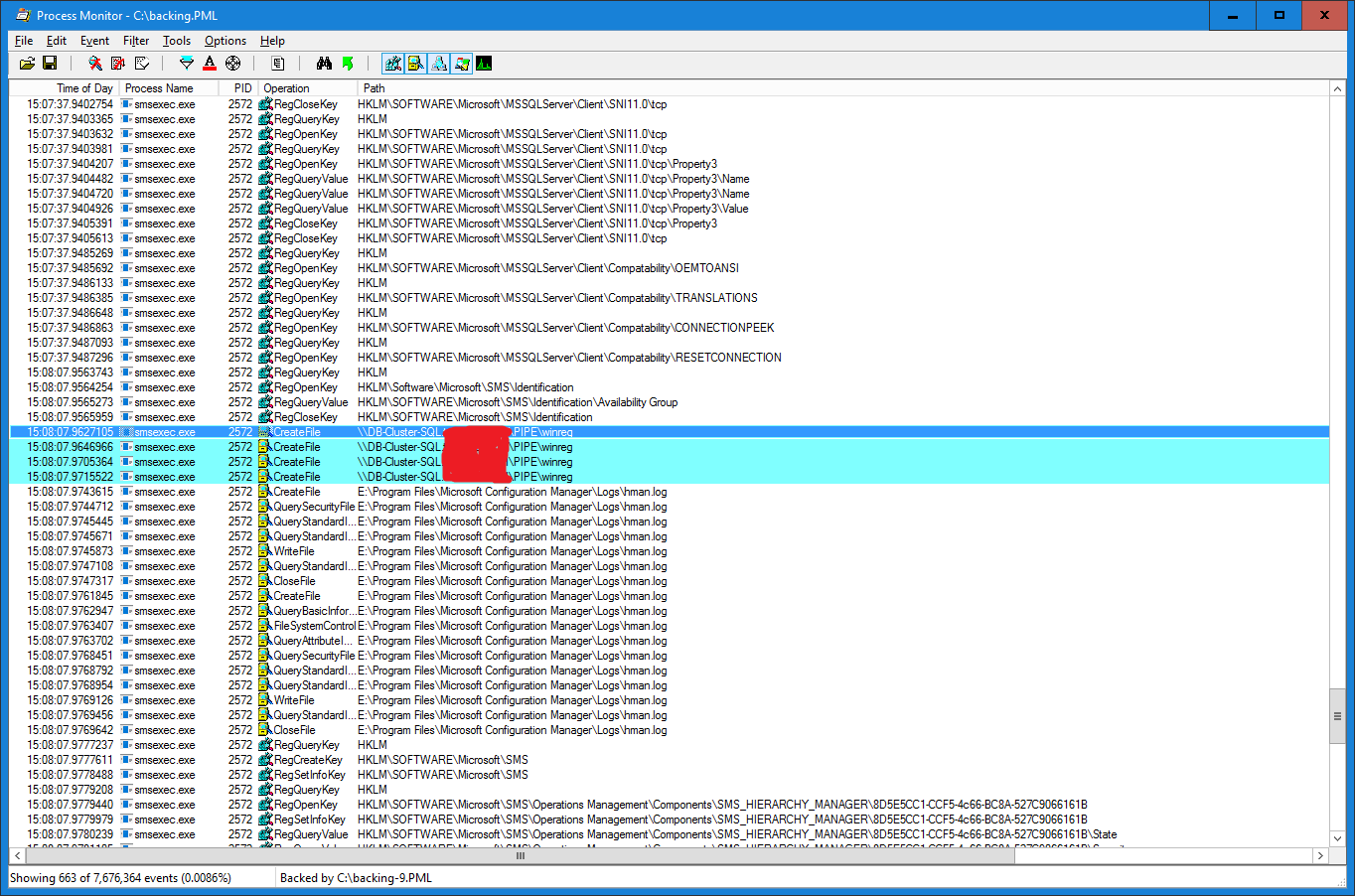Viewport: 1355px width, 896px height.
Task: Select the row with path ending OEMTOANSI
Action: point(670,268)
